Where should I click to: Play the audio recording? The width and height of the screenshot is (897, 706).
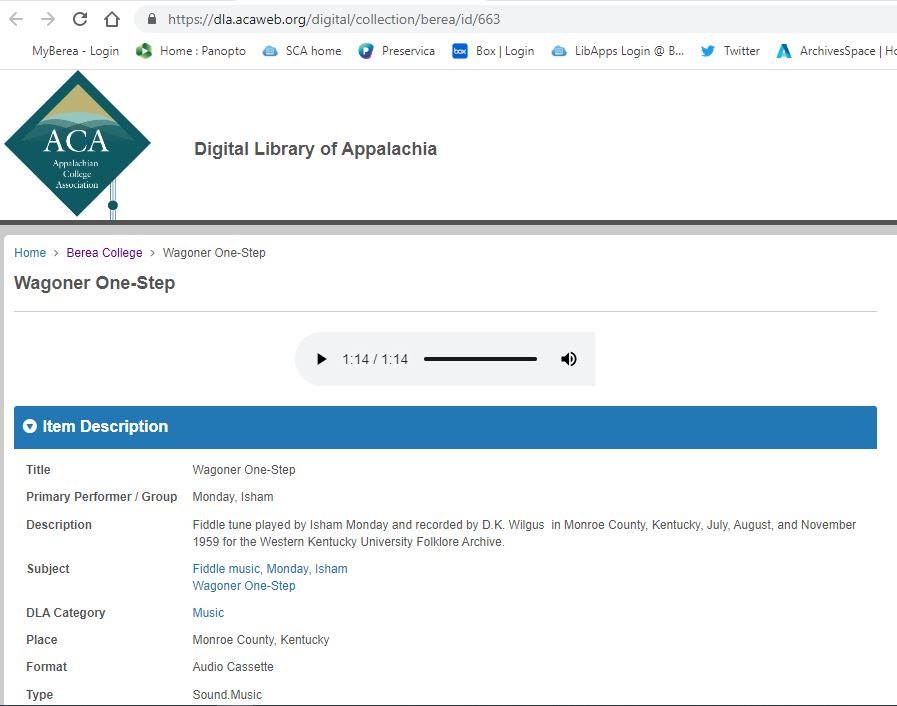[x=322, y=359]
